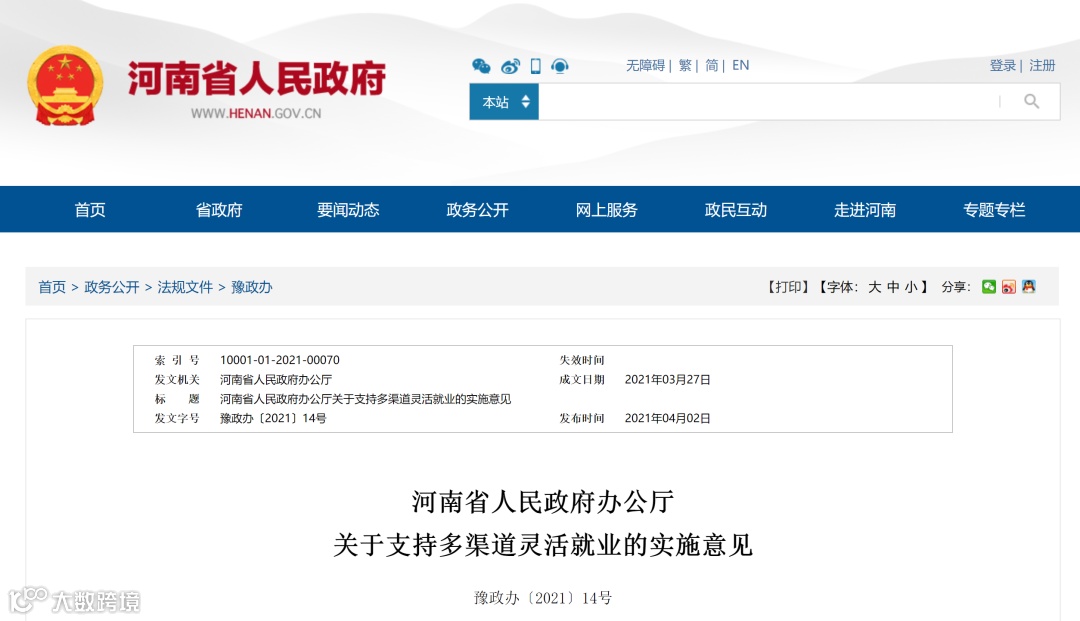This screenshot has height=621, width=1080.
Task: Click the national emblem logo
Action: tap(65, 85)
